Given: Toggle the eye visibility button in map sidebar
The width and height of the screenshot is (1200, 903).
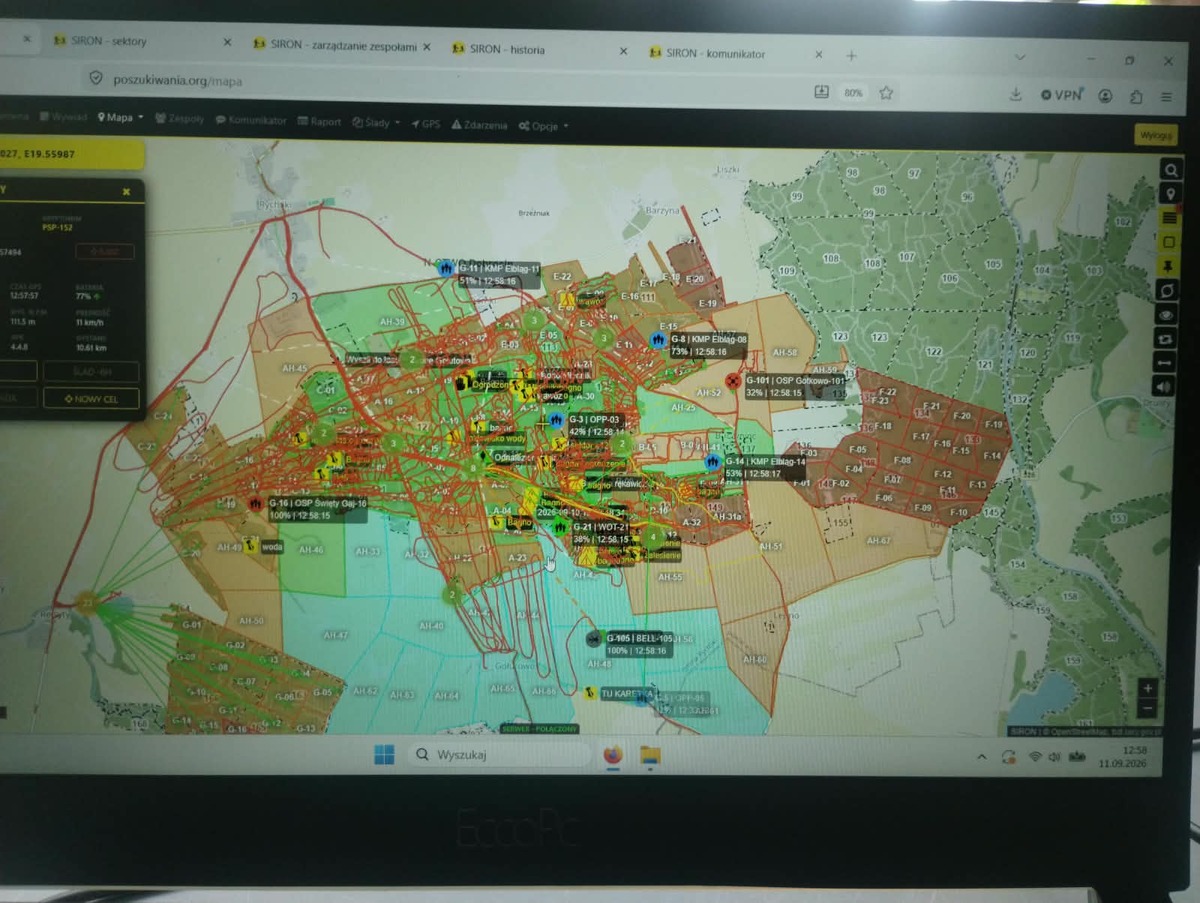Looking at the screenshot, I should point(1166,314).
